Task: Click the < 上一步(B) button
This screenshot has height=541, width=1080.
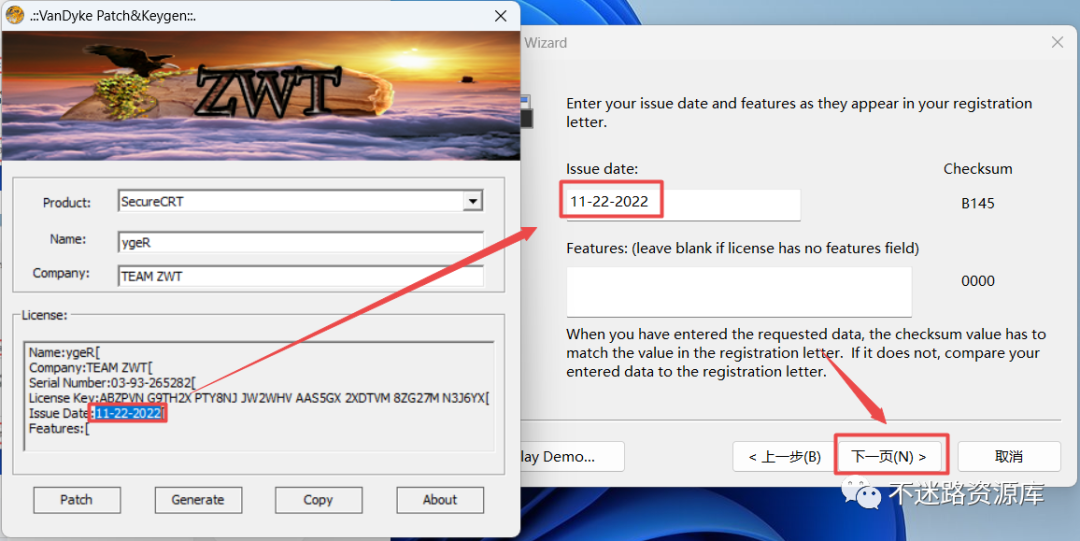Action: [785, 456]
